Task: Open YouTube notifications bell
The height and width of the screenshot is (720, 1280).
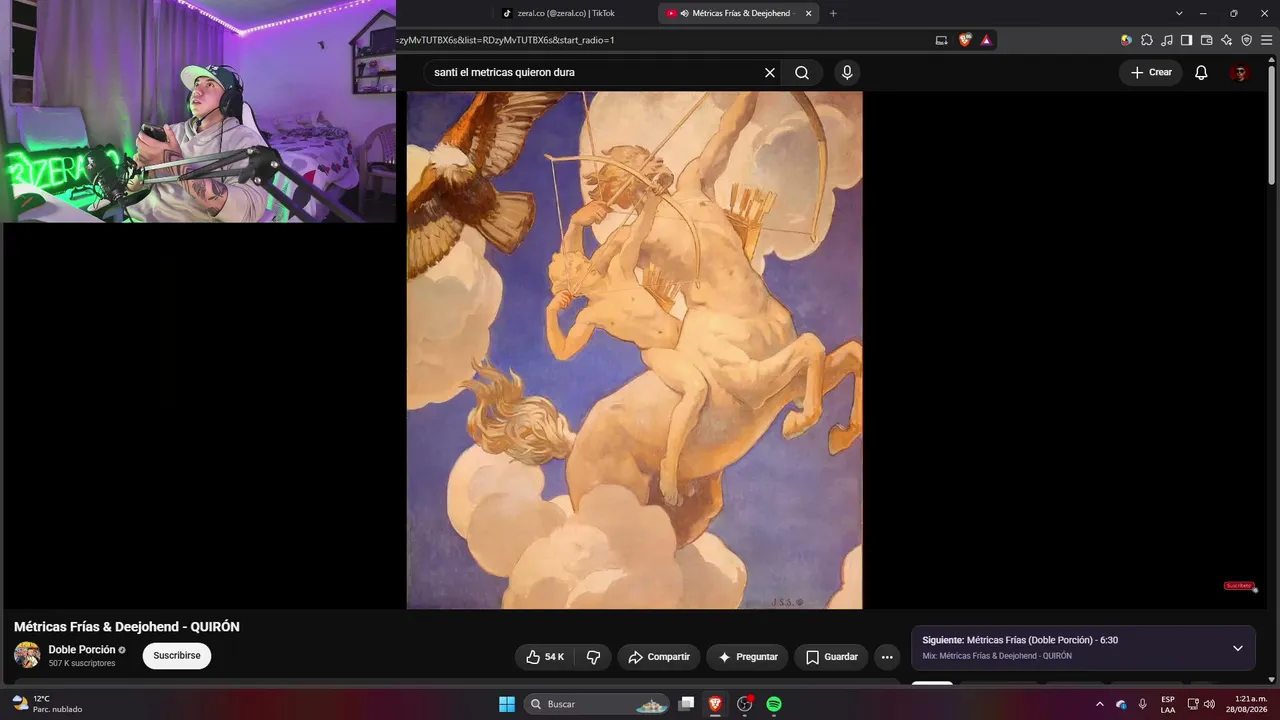Action: [x=1201, y=72]
